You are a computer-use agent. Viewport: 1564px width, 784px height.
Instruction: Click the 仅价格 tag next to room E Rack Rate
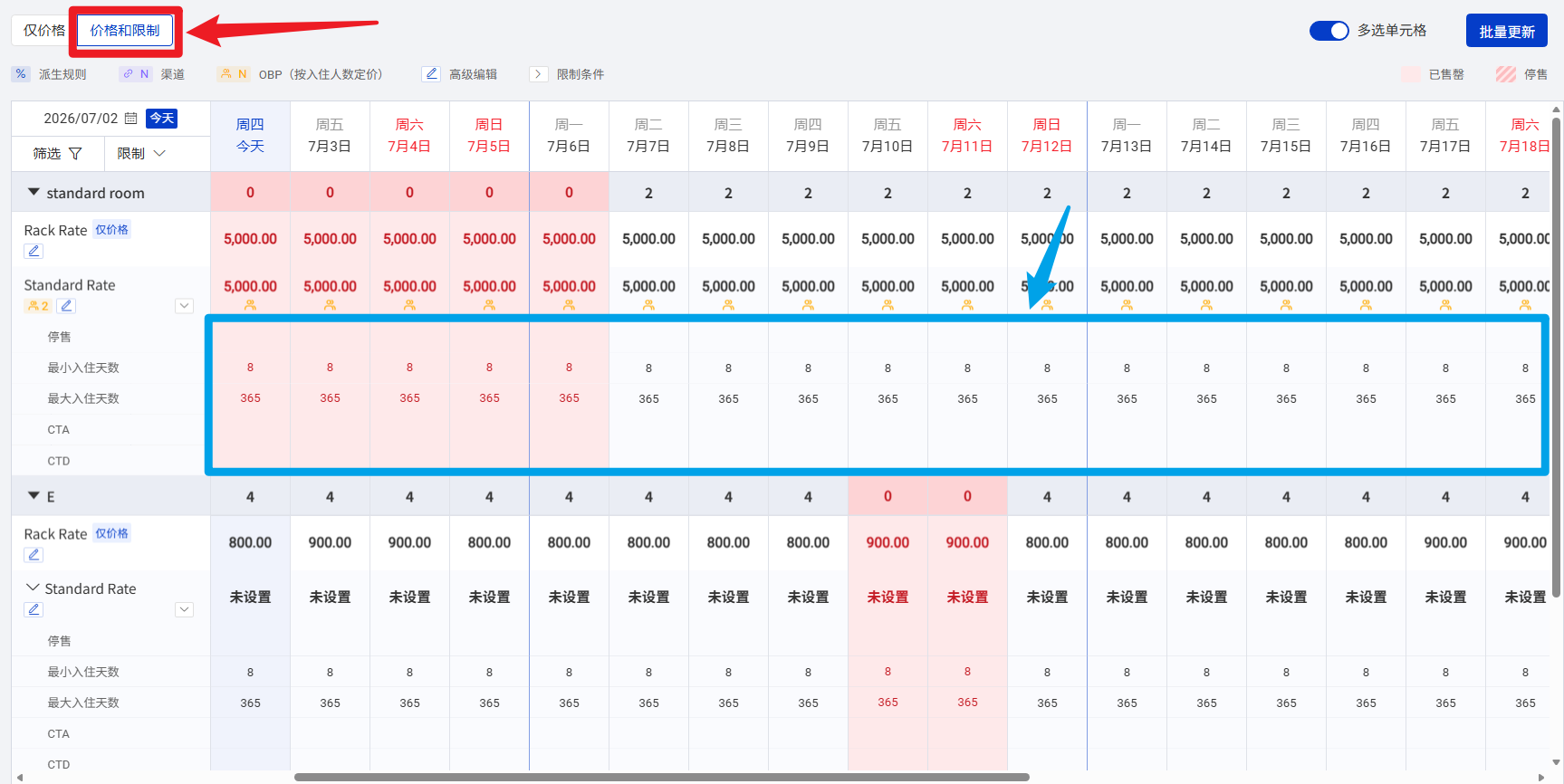(x=112, y=533)
